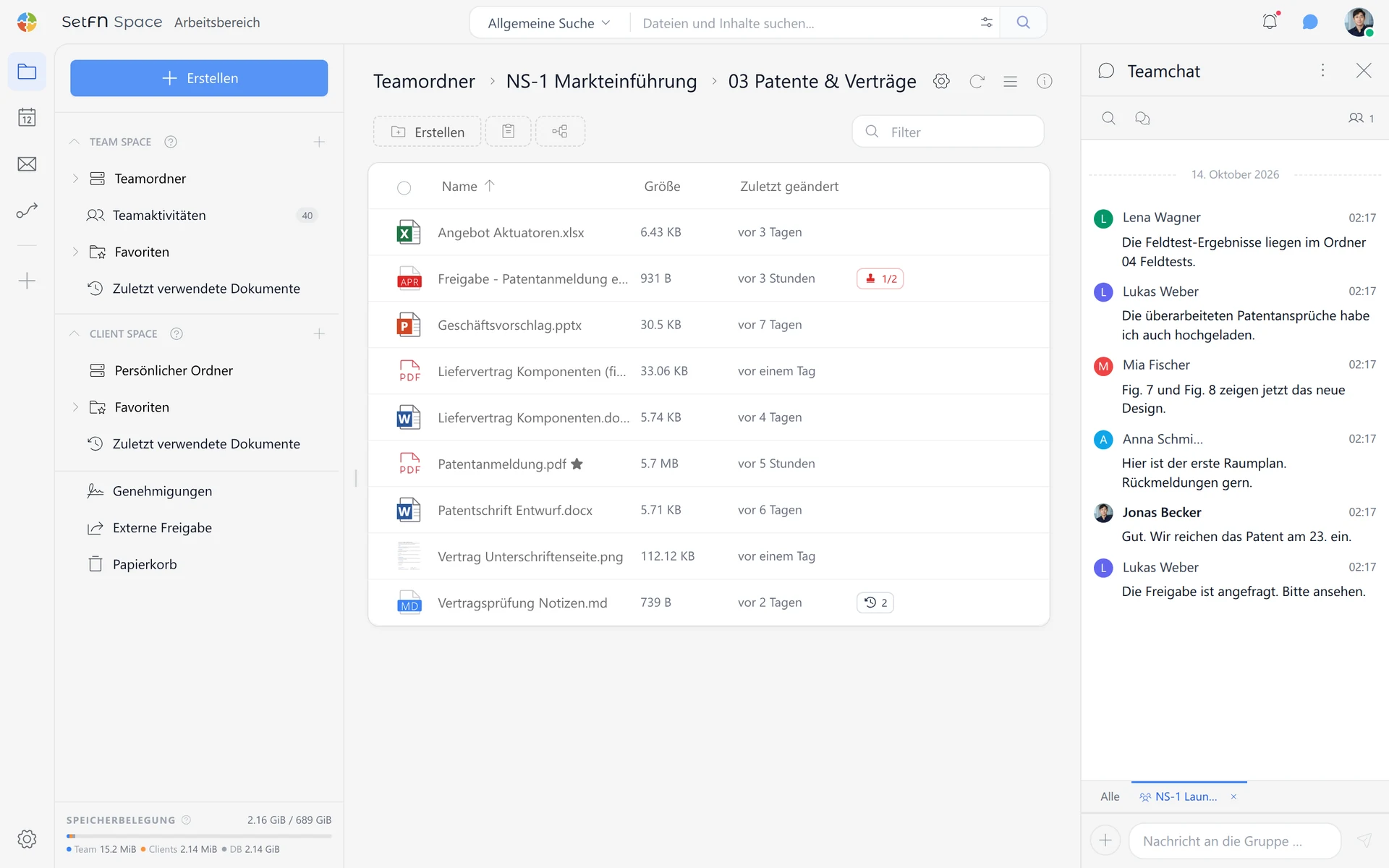Close the NS-1 Laun... chat tab

[x=1233, y=796]
